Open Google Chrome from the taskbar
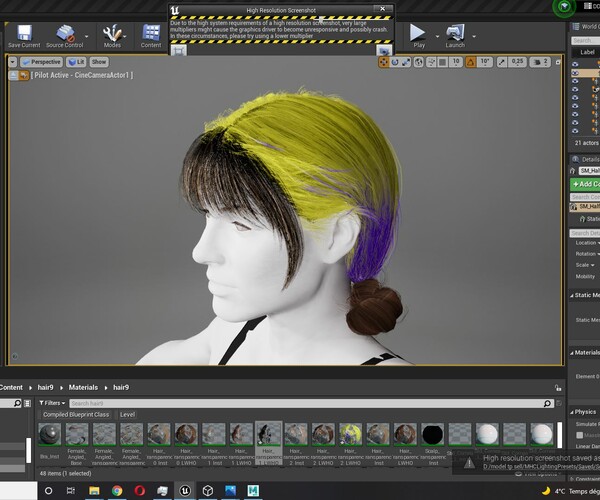 point(117,490)
